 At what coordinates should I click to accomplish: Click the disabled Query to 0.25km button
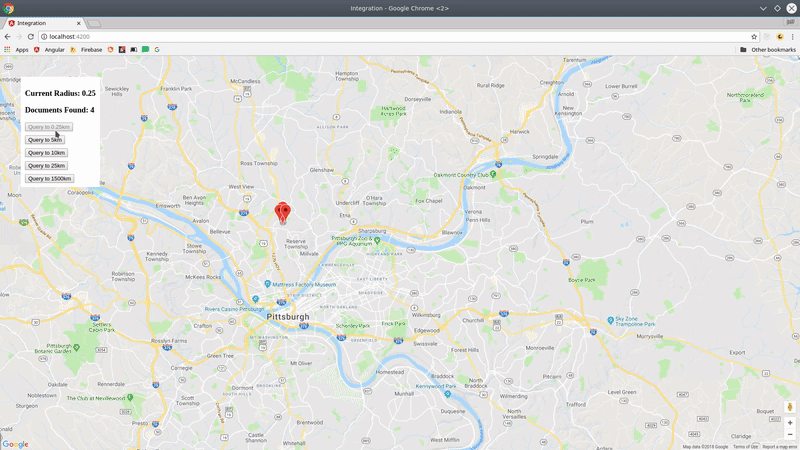49,127
